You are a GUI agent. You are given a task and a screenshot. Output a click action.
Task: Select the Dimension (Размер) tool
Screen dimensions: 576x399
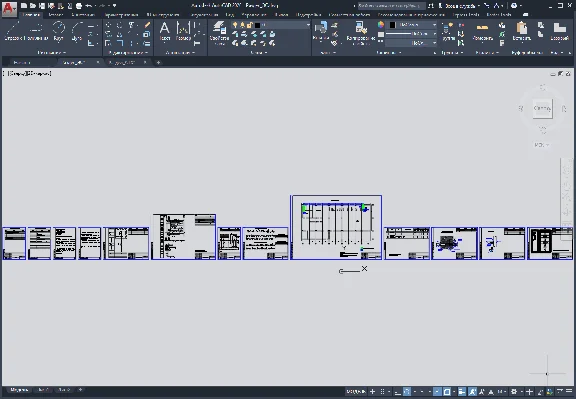(183, 31)
